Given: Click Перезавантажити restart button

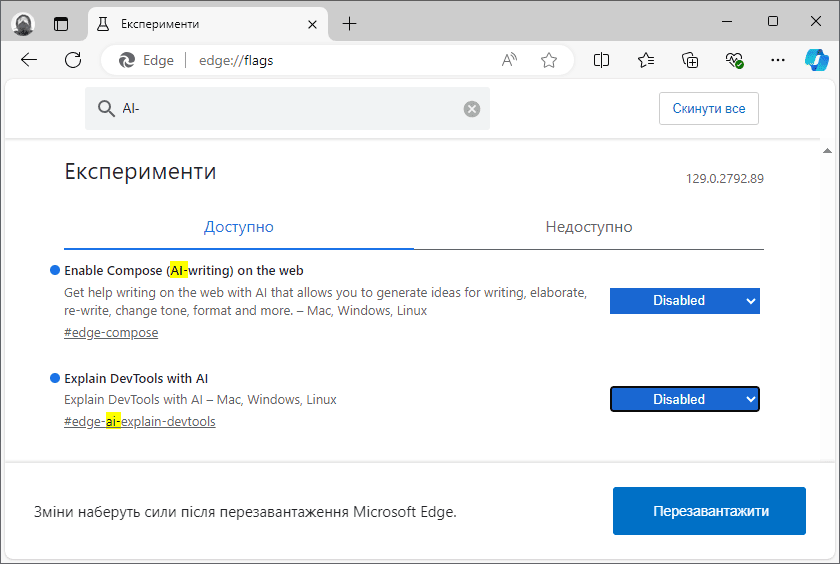Looking at the screenshot, I should click(709, 511).
